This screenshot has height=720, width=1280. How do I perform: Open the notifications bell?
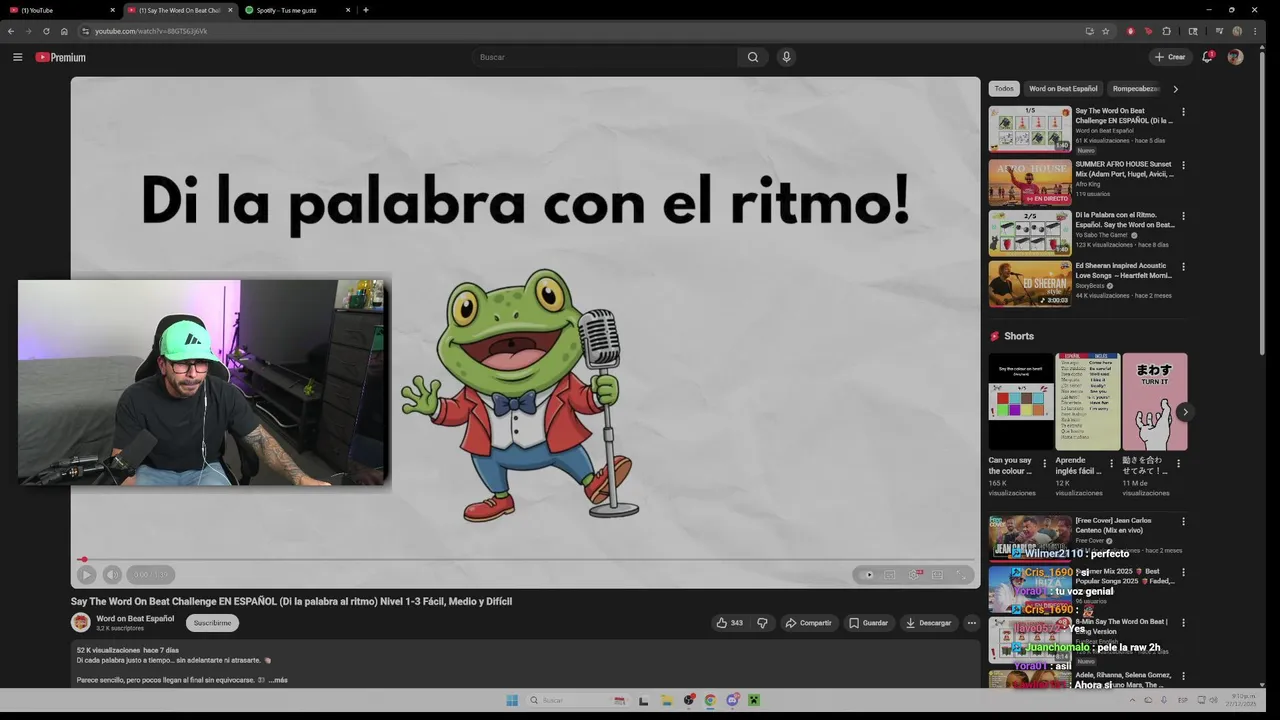tap(1207, 57)
